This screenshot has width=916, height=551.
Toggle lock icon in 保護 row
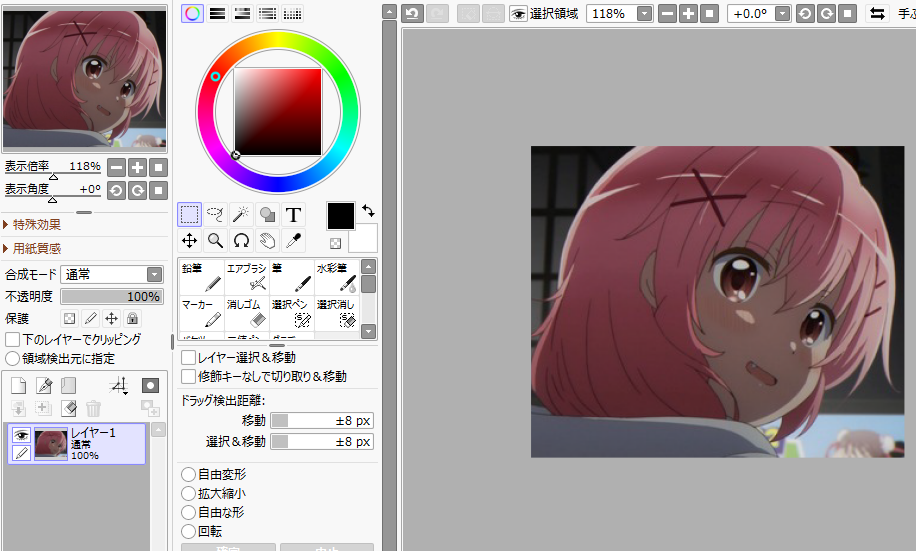pyautogui.click(x=133, y=318)
